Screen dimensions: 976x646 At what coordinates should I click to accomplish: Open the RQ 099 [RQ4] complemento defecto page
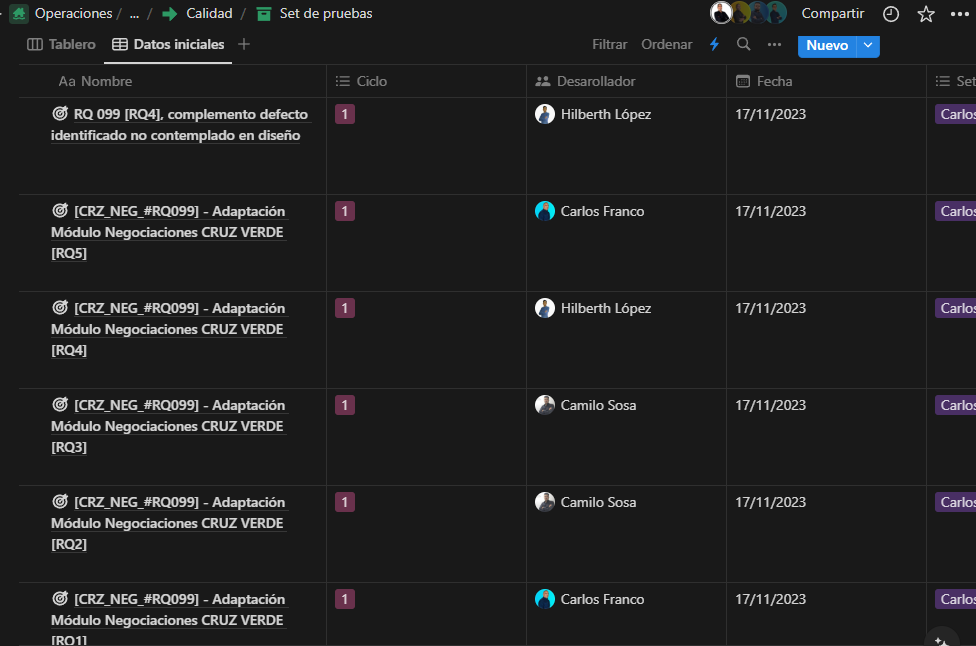tap(190, 114)
